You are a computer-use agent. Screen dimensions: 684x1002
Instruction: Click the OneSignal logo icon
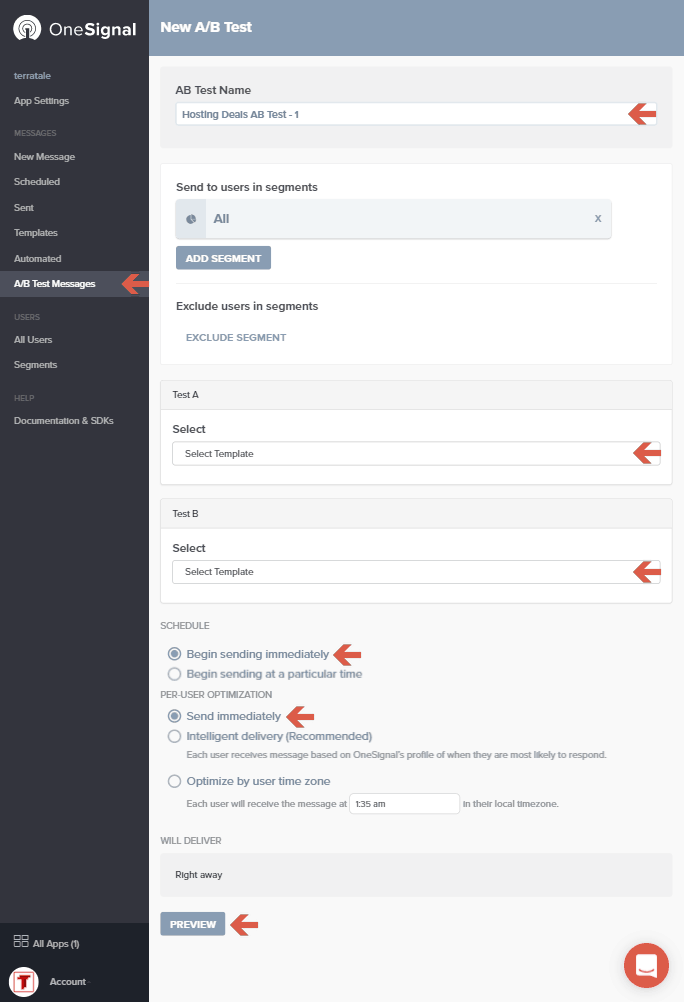(x=27, y=28)
